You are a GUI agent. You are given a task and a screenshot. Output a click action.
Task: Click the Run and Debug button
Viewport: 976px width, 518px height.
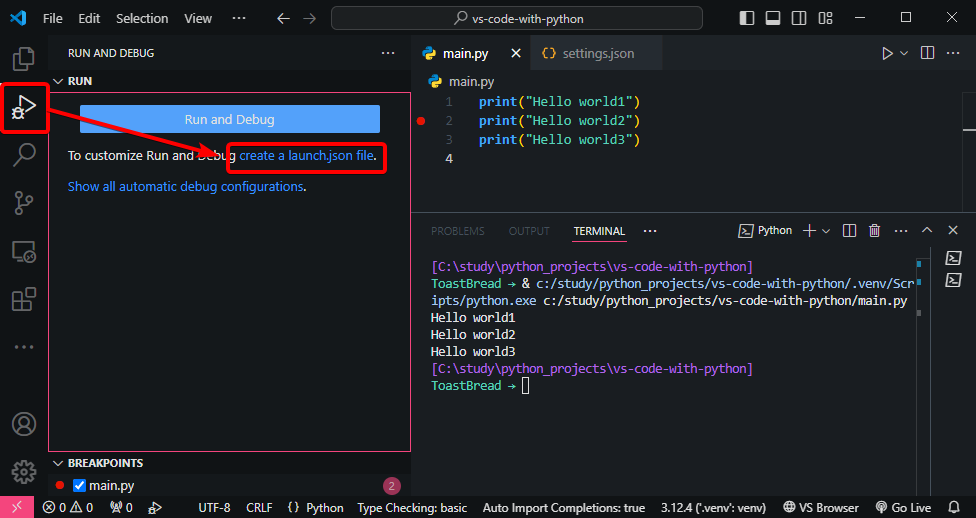tap(230, 119)
